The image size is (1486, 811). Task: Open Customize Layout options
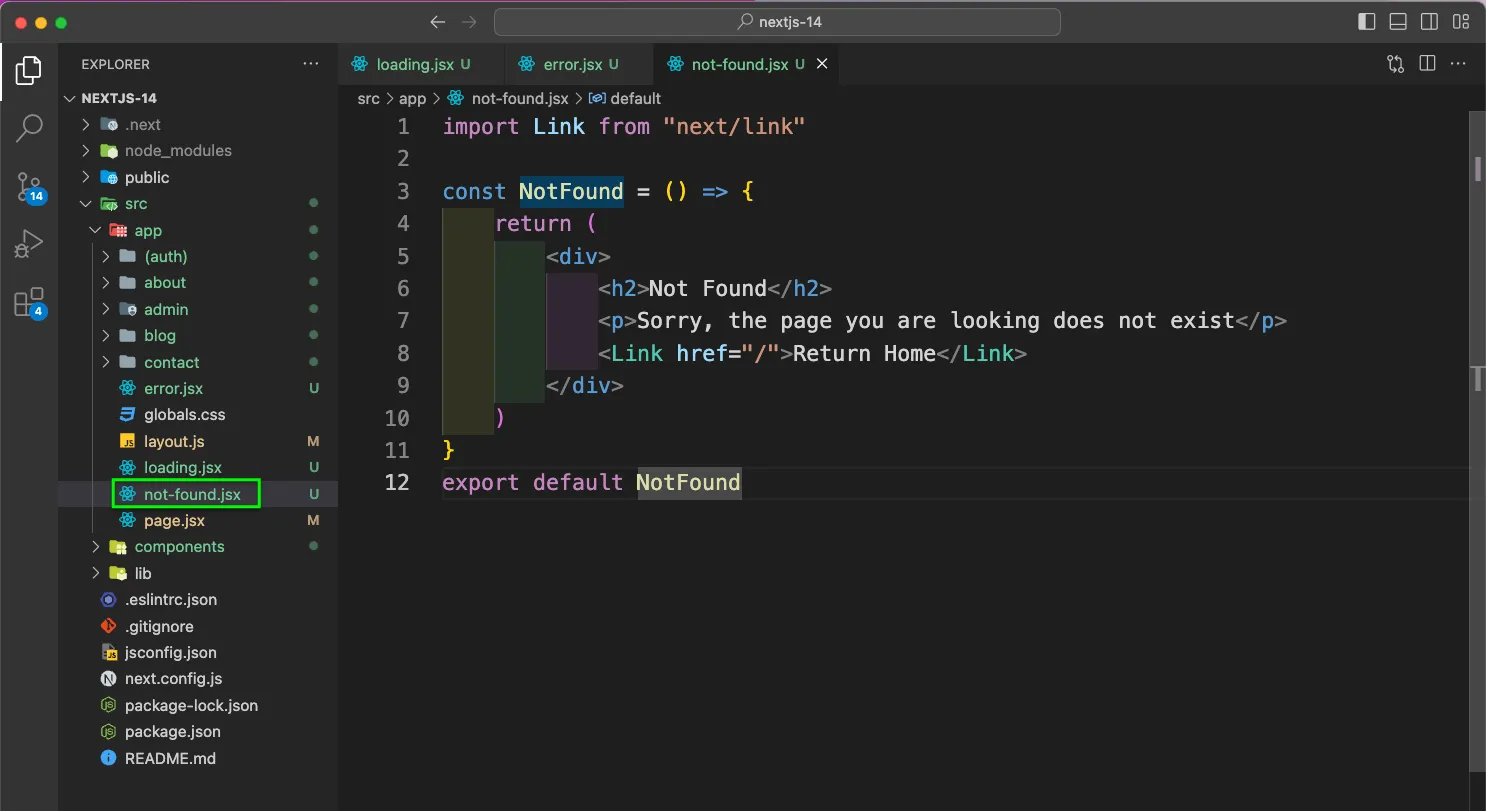tap(1461, 22)
